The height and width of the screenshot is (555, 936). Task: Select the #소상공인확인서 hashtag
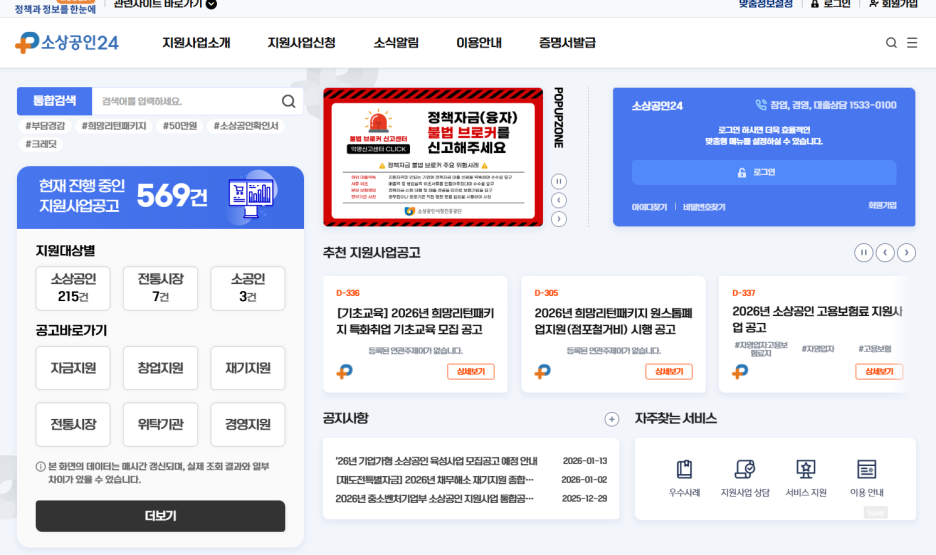click(x=246, y=126)
